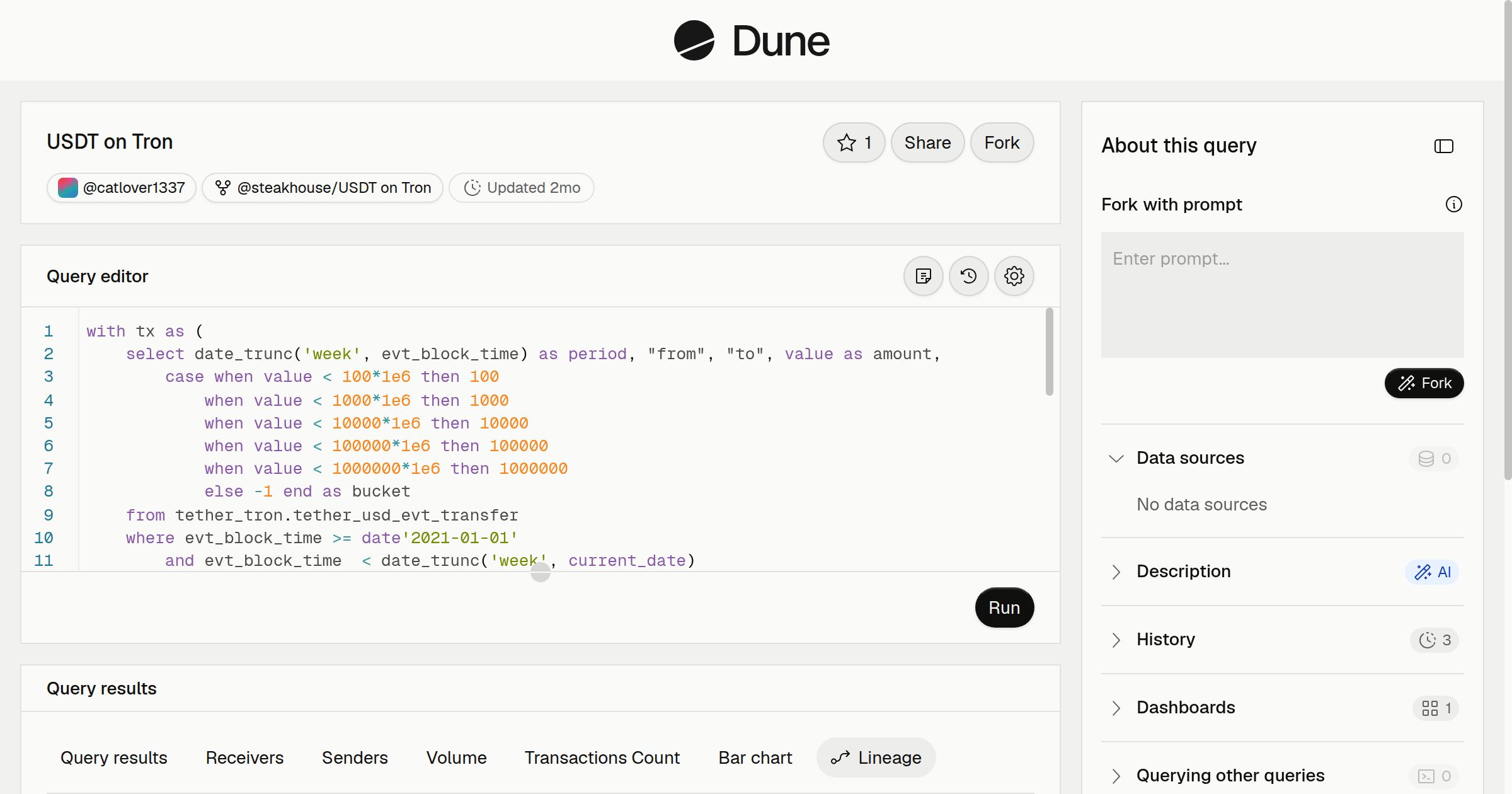Open forked source @steakhouse/USDT on Tron

[323, 188]
